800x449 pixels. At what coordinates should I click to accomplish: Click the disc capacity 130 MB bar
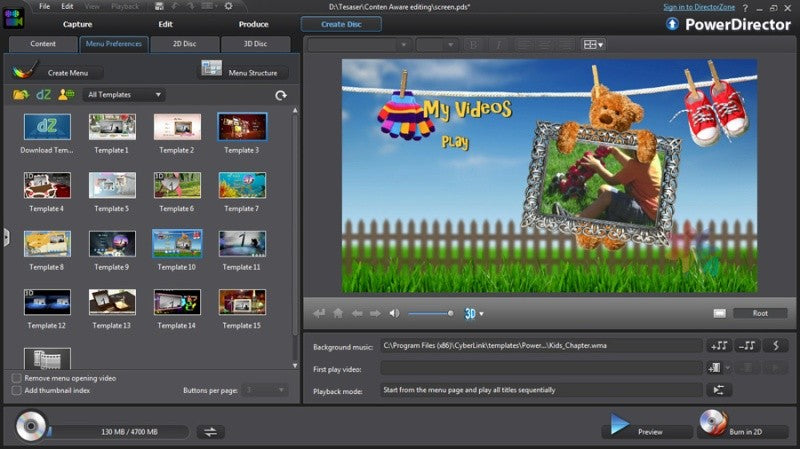tap(119, 432)
